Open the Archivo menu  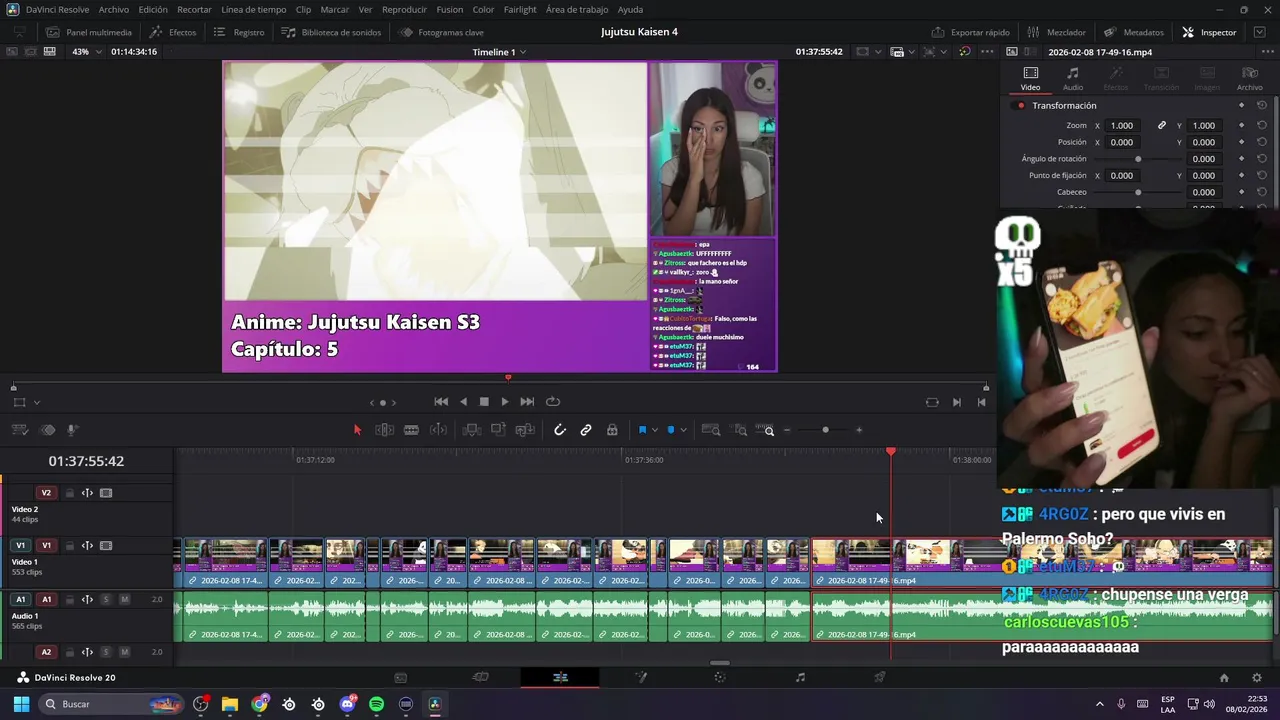click(113, 9)
